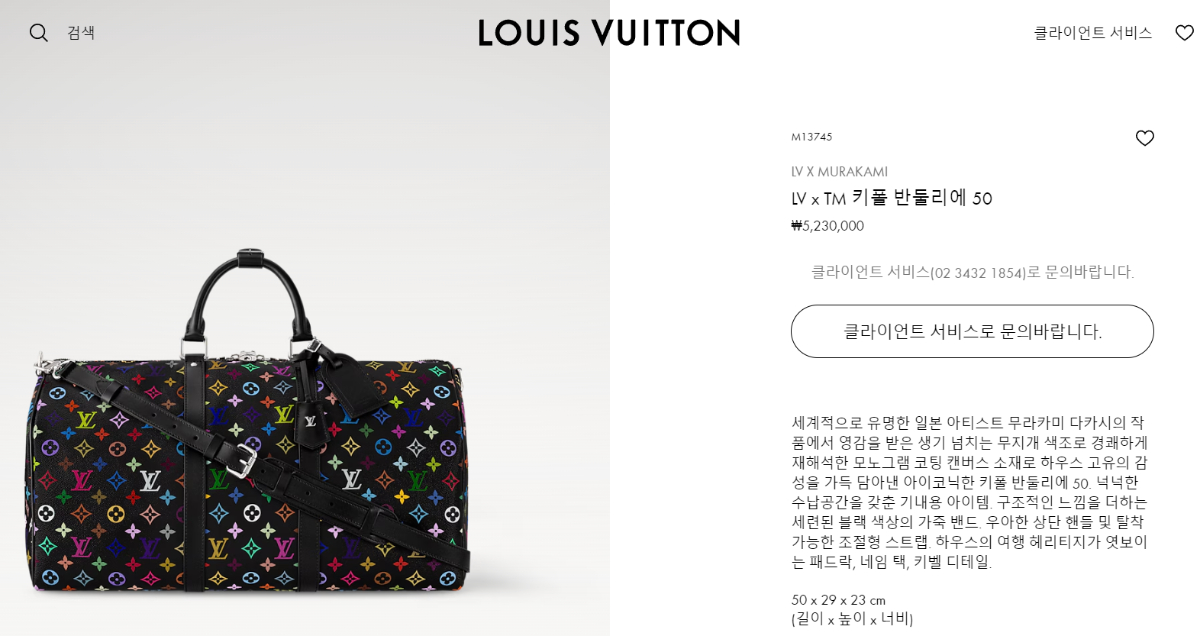Open search via the 검색 label
This screenshot has width=1200, height=636.
81,33
